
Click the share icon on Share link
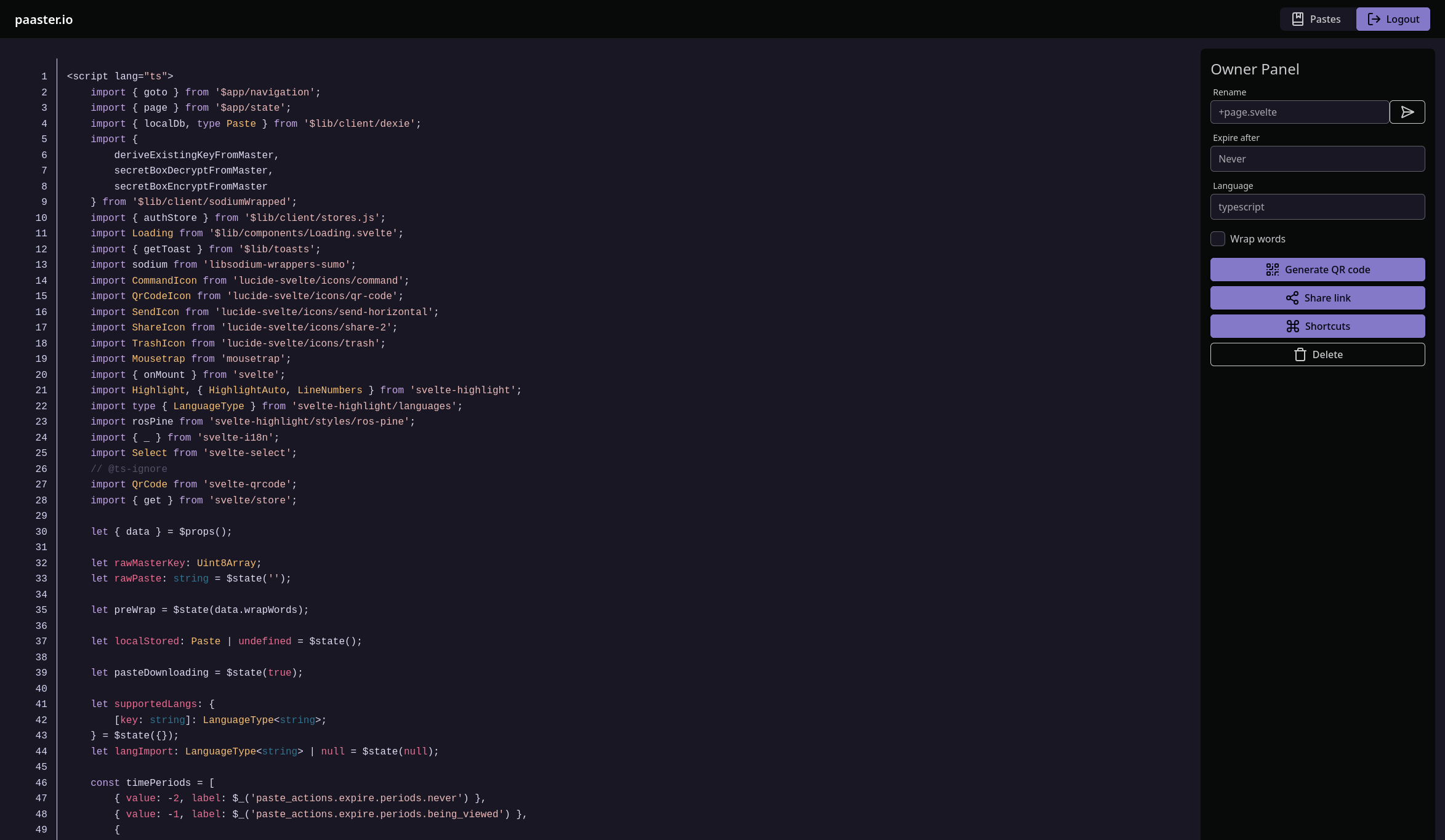1292,298
